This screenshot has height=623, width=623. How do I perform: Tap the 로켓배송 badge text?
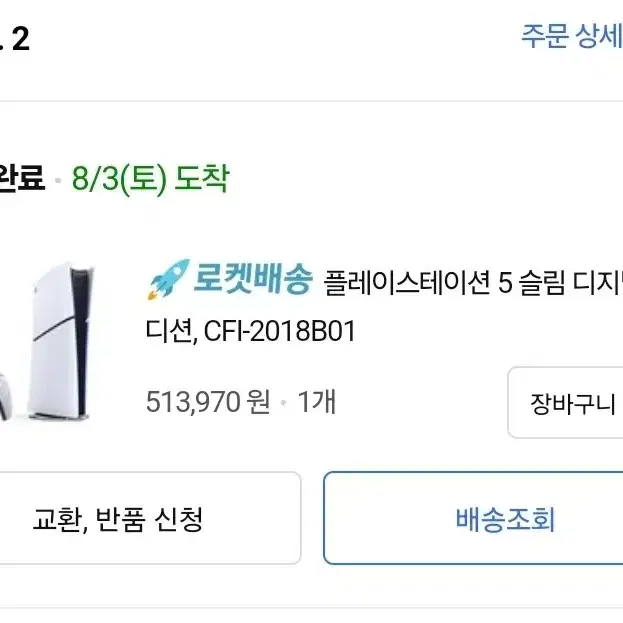point(253,279)
